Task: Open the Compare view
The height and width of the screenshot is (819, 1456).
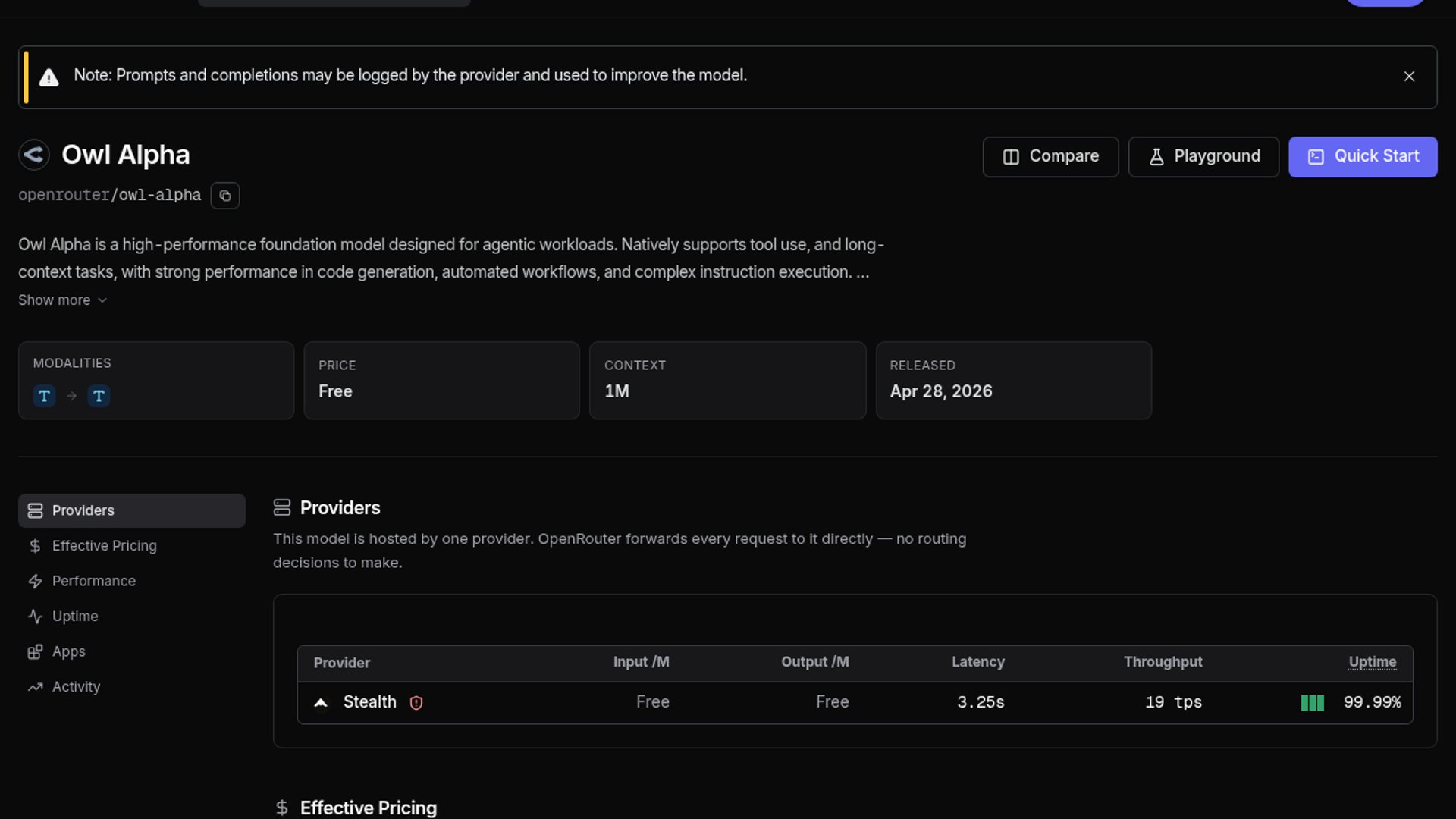Action: point(1050,157)
